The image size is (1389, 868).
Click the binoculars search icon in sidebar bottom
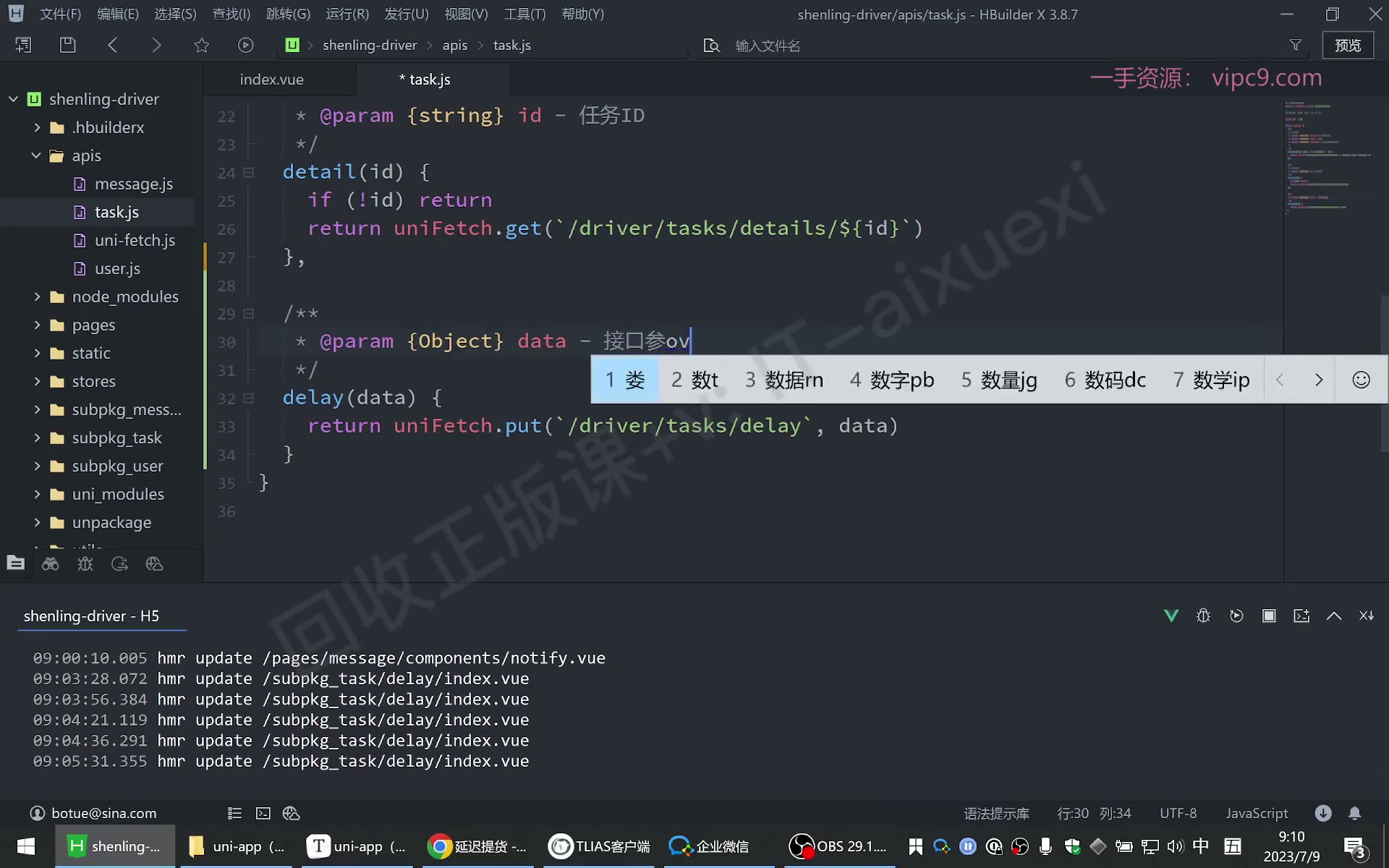51,563
